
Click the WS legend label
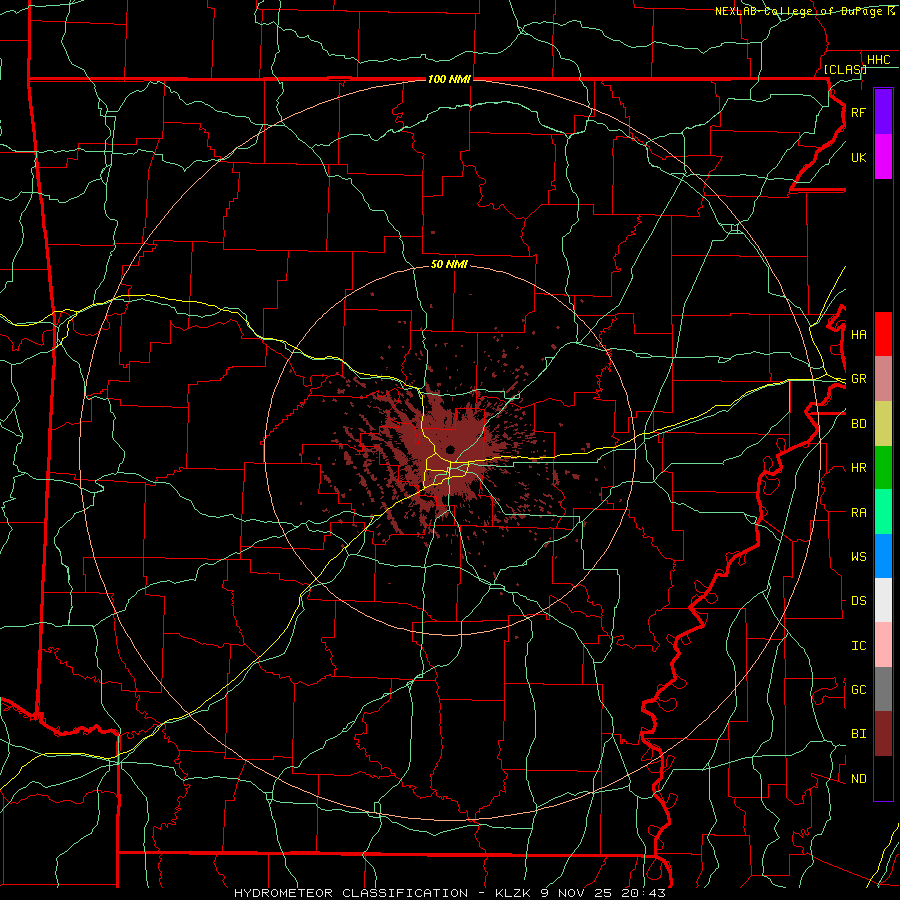858,557
